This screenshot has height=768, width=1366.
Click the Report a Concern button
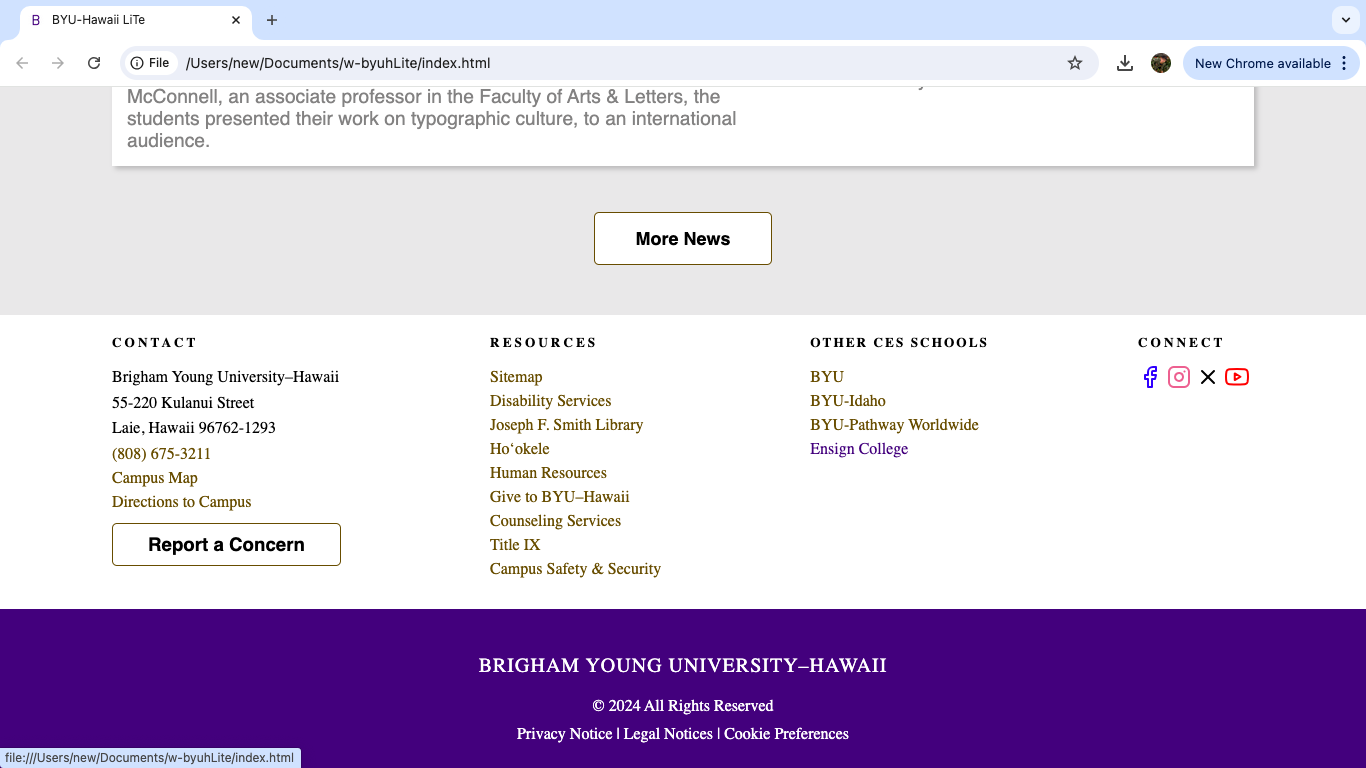pos(226,545)
